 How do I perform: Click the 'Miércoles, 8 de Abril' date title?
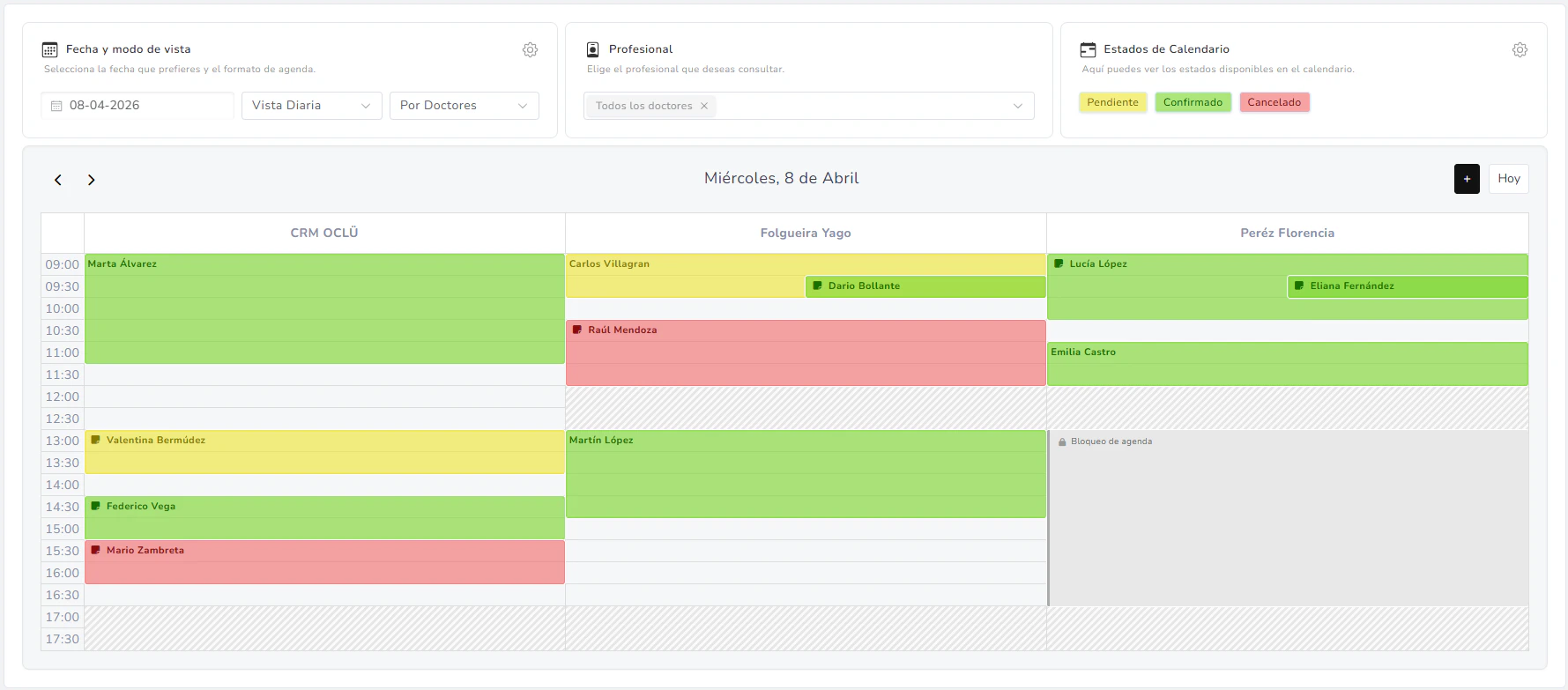[x=781, y=178]
